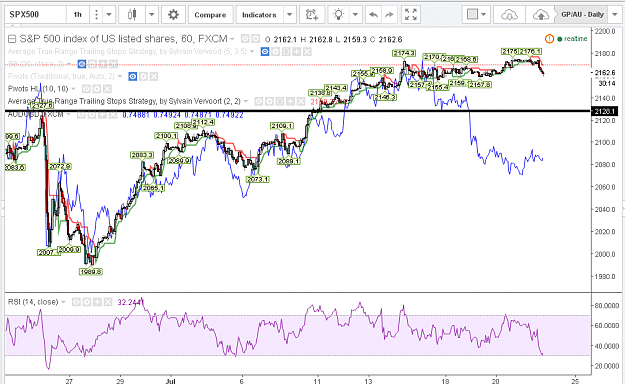
Task: Create a new alert with alarm-clock icon
Action: (312, 15)
